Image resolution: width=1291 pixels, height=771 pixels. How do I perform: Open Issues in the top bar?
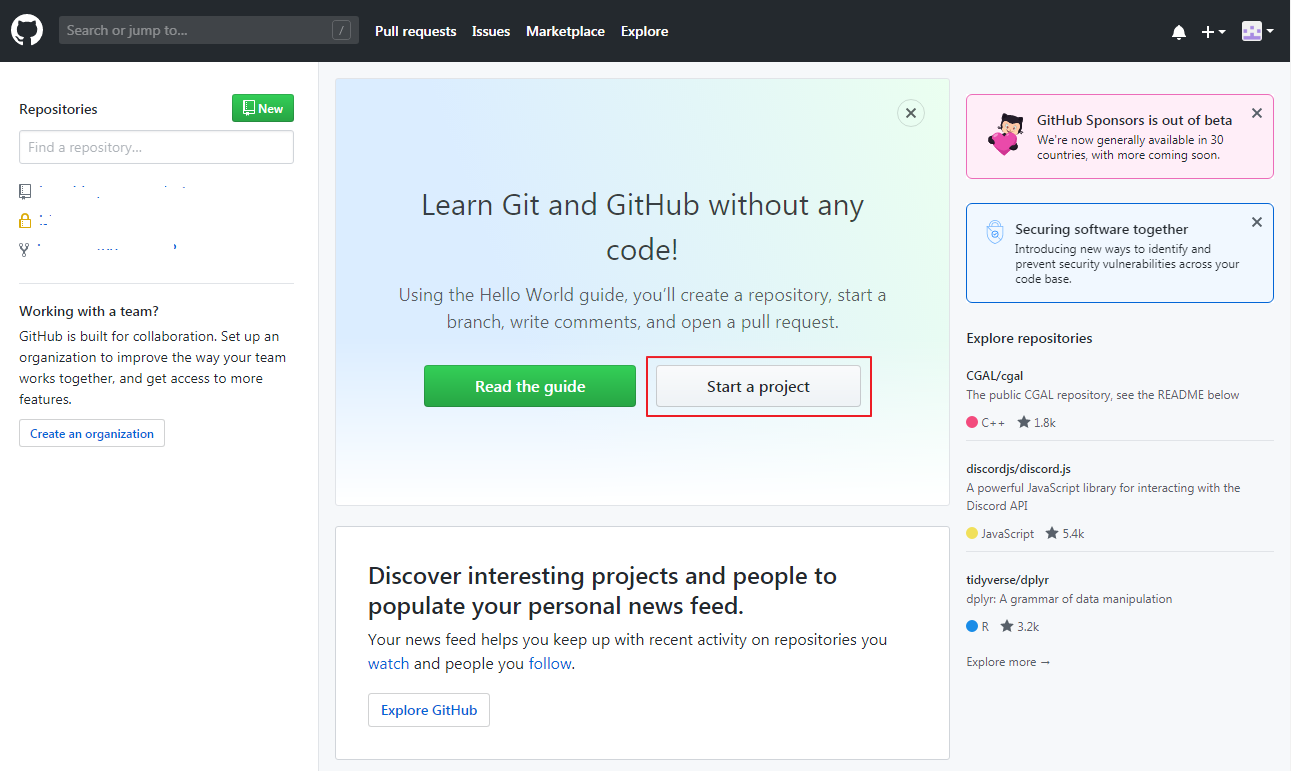coord(491,31)
